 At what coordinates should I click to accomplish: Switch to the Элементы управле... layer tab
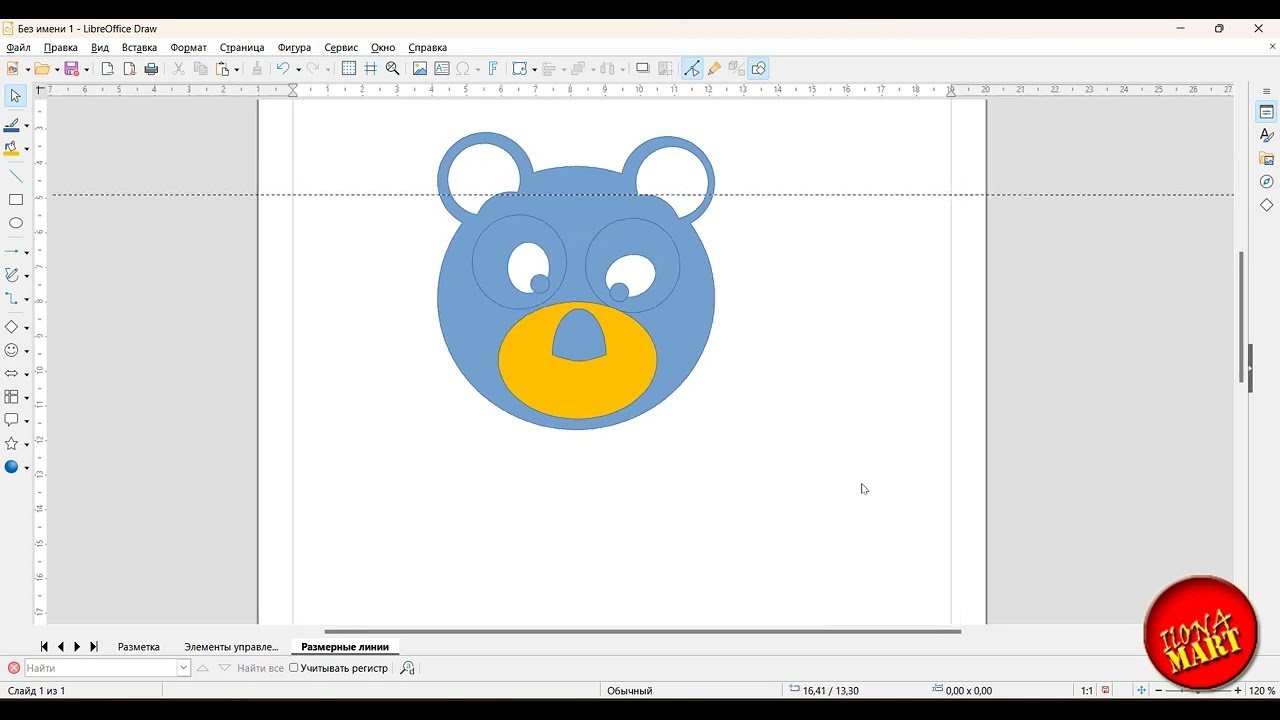231,647
